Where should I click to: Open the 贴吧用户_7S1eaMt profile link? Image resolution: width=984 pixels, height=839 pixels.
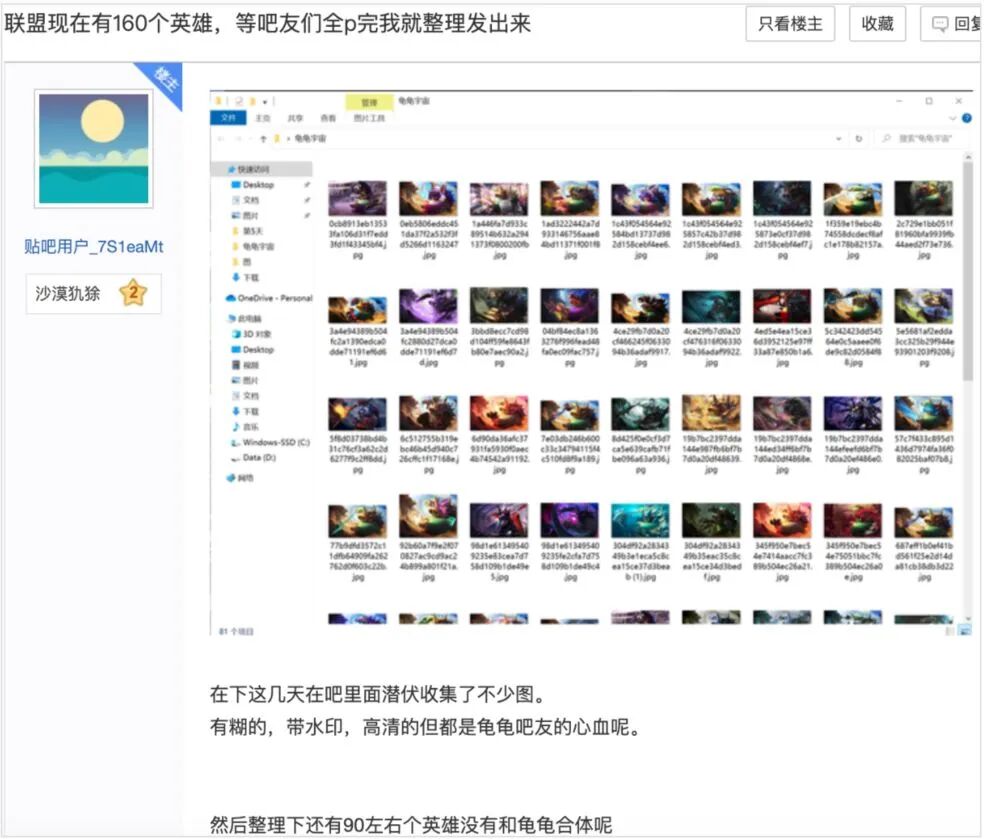pos(94,247)
